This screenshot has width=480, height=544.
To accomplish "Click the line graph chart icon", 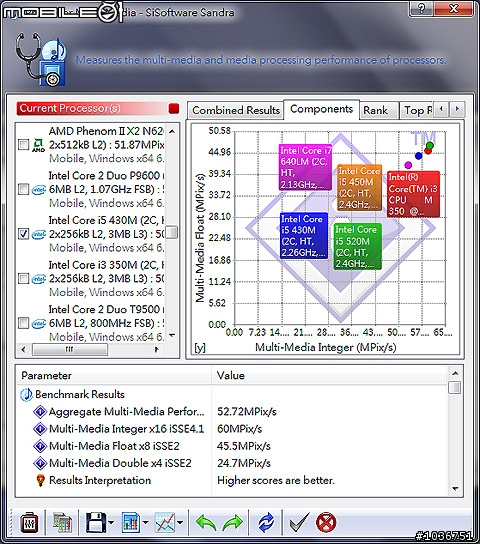I will click(165, 522).
